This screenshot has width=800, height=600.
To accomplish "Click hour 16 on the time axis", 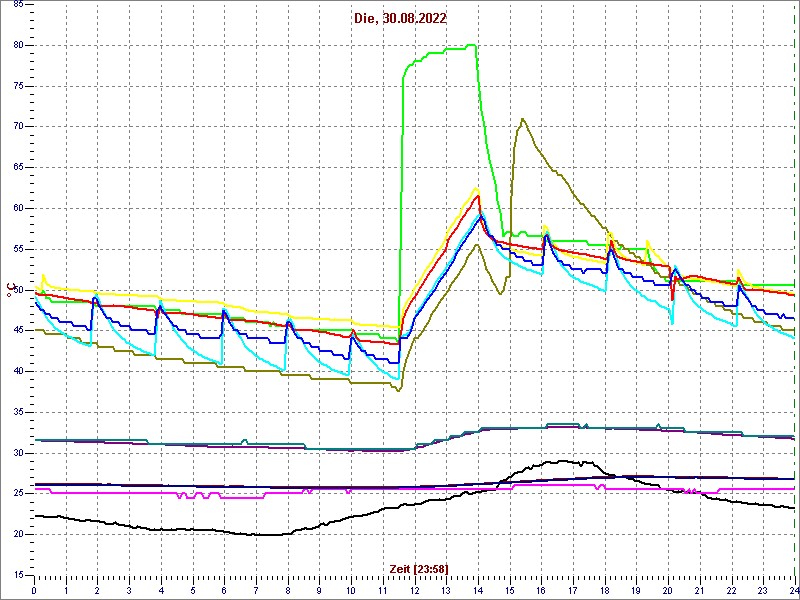I will click(x=541, y=591).
